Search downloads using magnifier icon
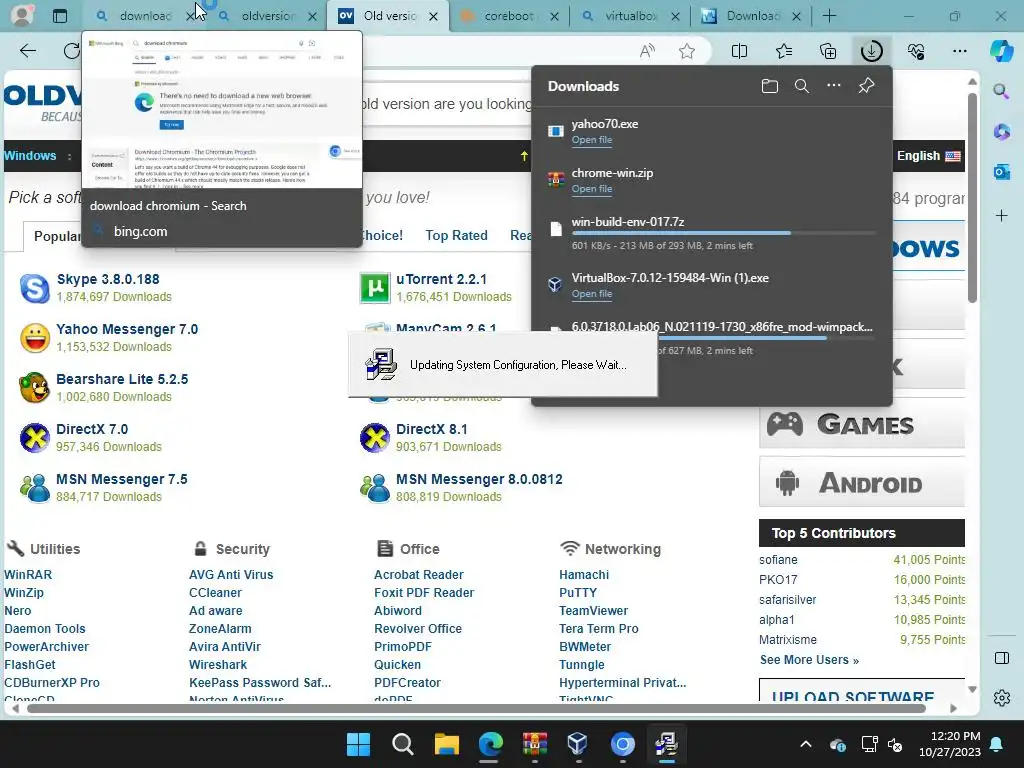 [802, 86]
